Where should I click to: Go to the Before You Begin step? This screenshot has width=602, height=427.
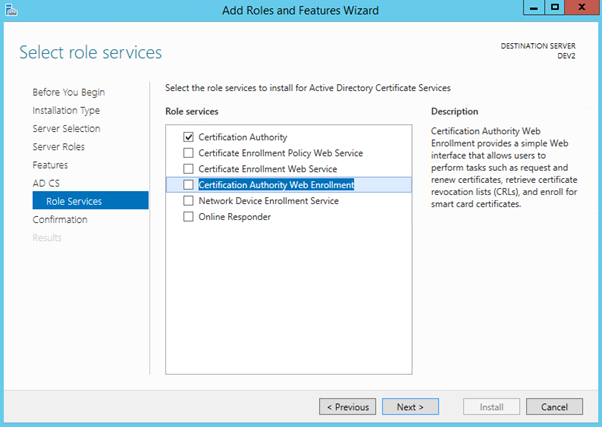pos(68,93)
